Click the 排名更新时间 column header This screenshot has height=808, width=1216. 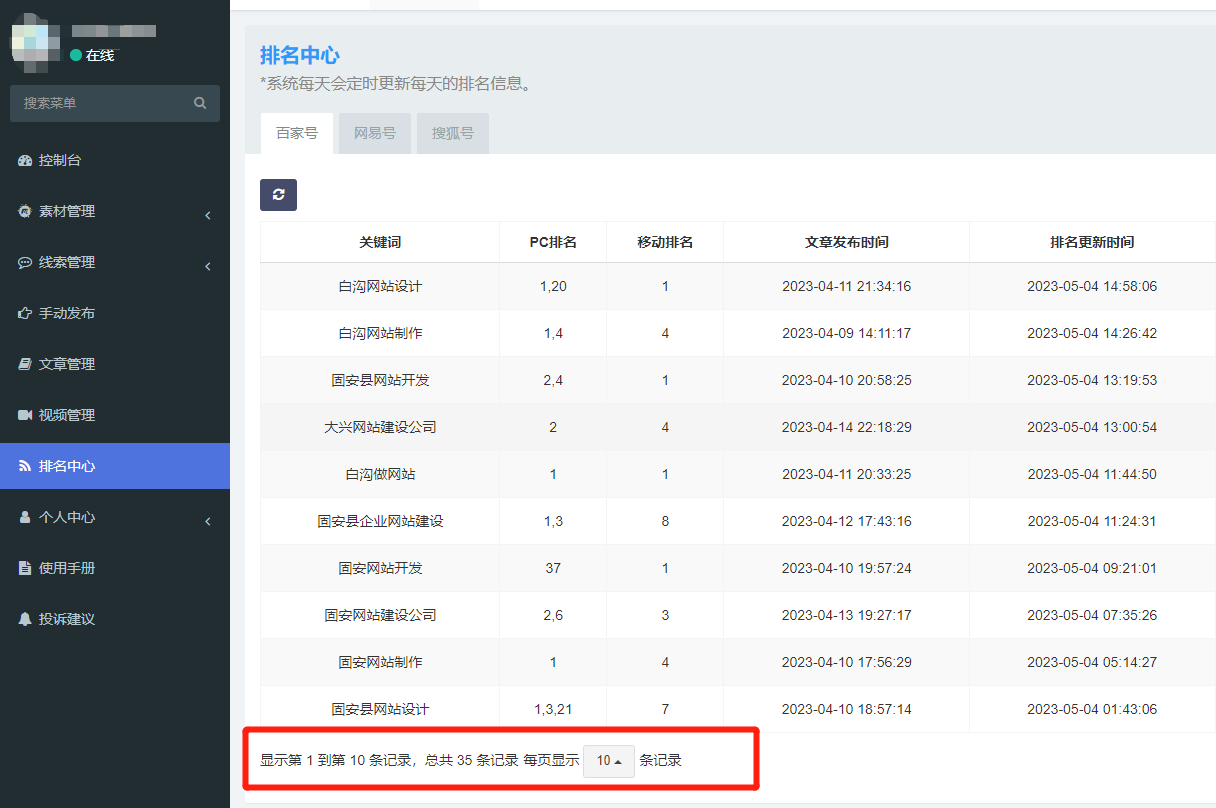point(1092,242)
